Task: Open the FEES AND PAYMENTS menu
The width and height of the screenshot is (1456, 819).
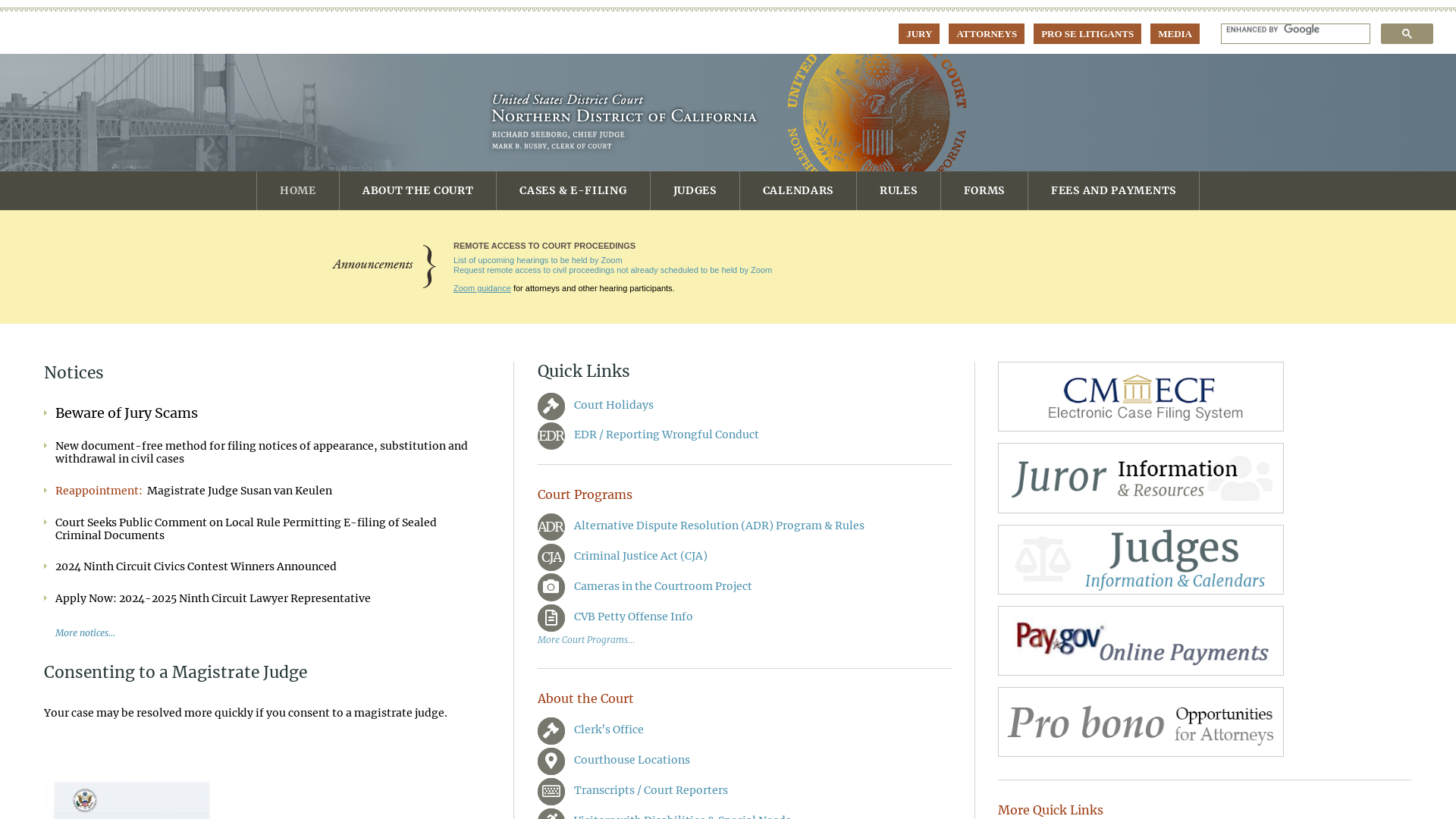Action: point(1113,190)
